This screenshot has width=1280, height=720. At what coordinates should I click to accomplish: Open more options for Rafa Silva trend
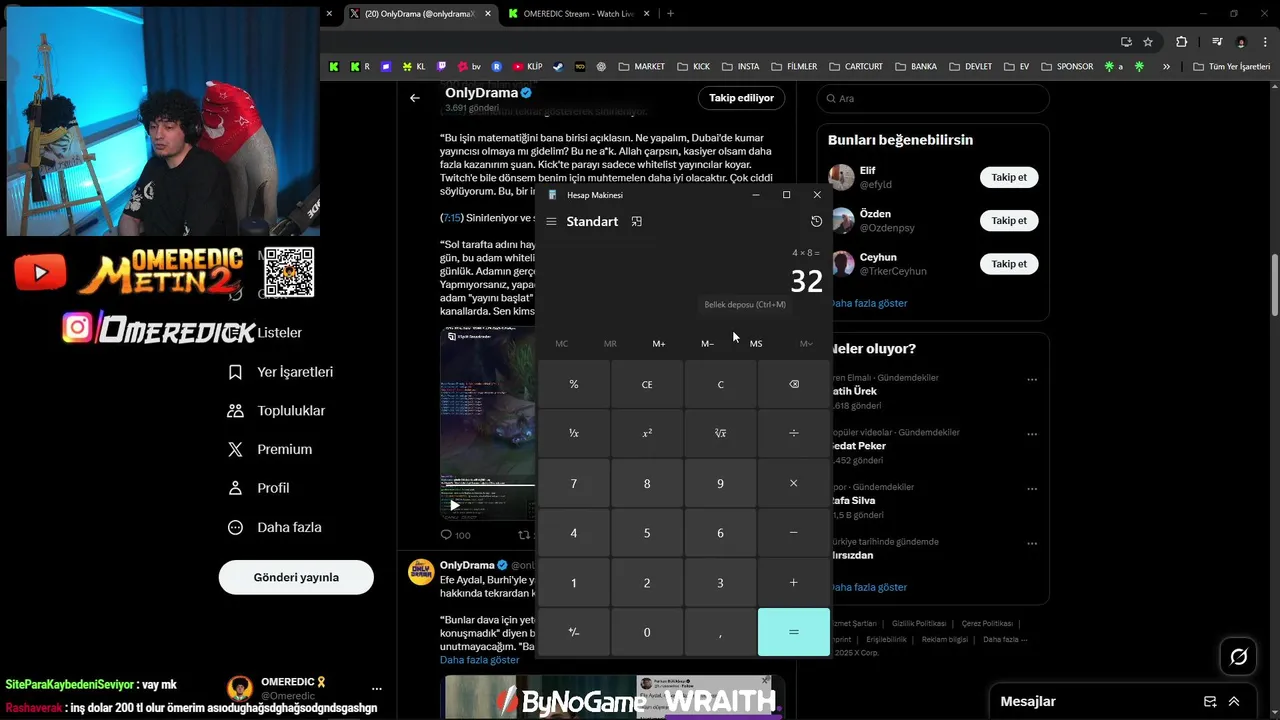click(1032, 490)
